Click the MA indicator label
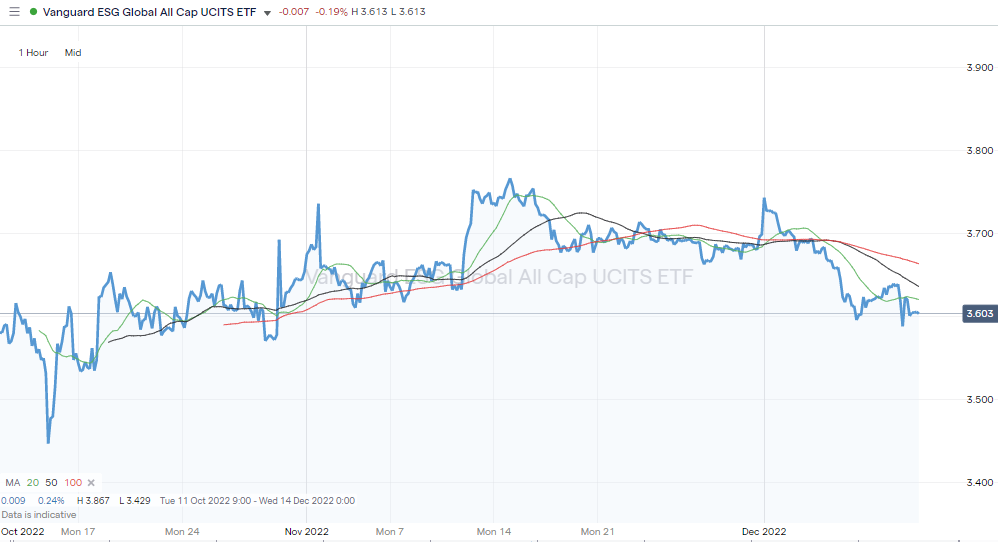 click(x=13, y=482)
